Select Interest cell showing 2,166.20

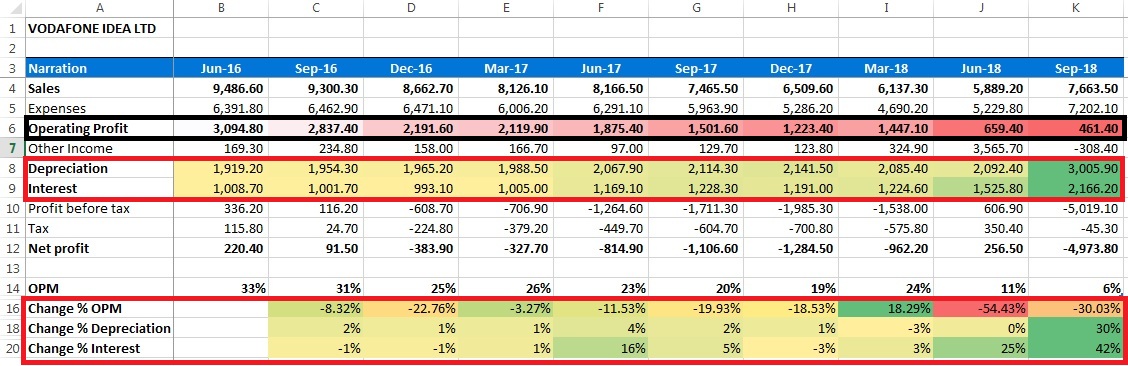click(1077, 189)
